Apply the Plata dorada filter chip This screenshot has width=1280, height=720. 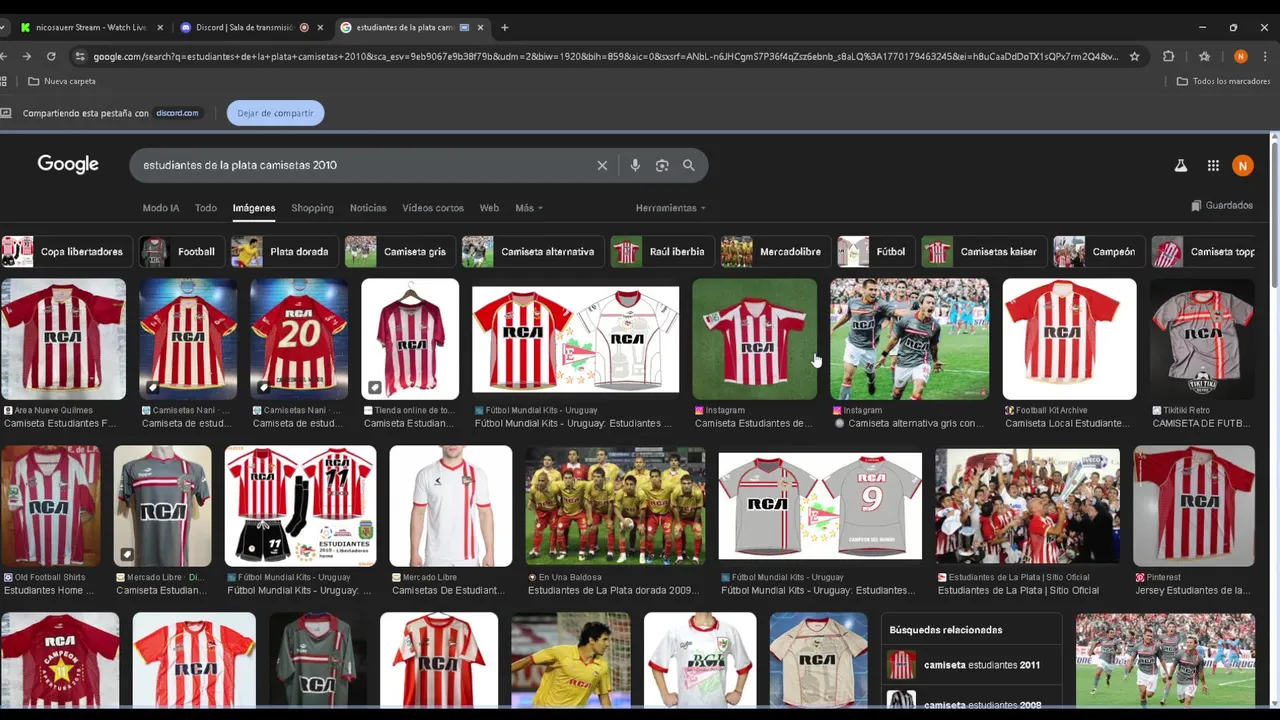point(283,252)
